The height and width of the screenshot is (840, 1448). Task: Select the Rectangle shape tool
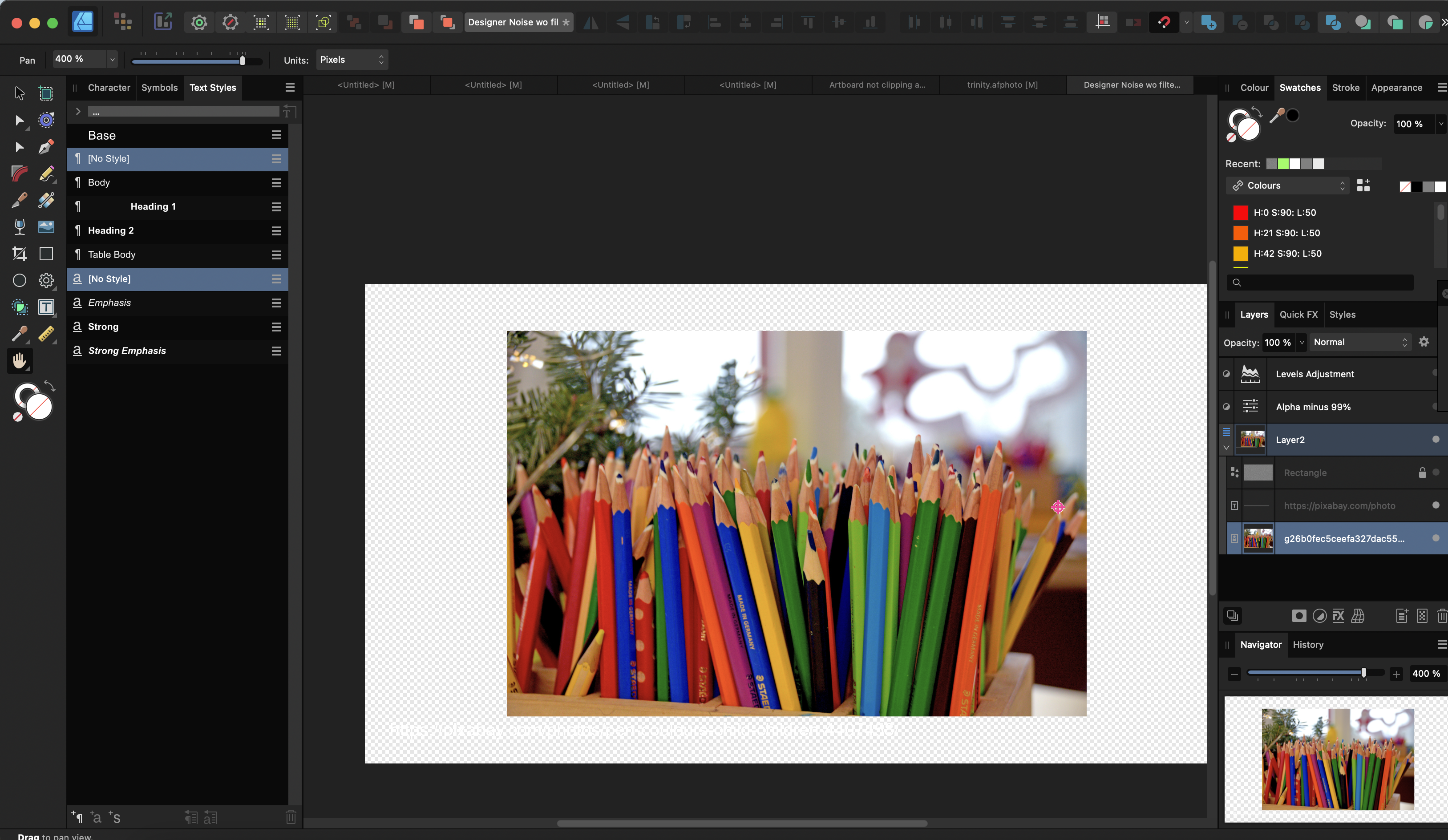coord(46,253)
